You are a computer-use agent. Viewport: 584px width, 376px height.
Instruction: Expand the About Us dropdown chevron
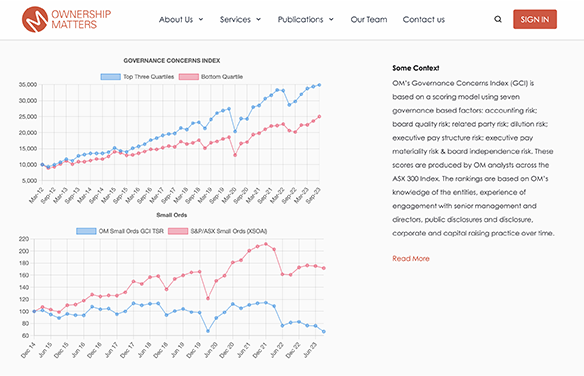pyautogui.click(x=201, y=19)
